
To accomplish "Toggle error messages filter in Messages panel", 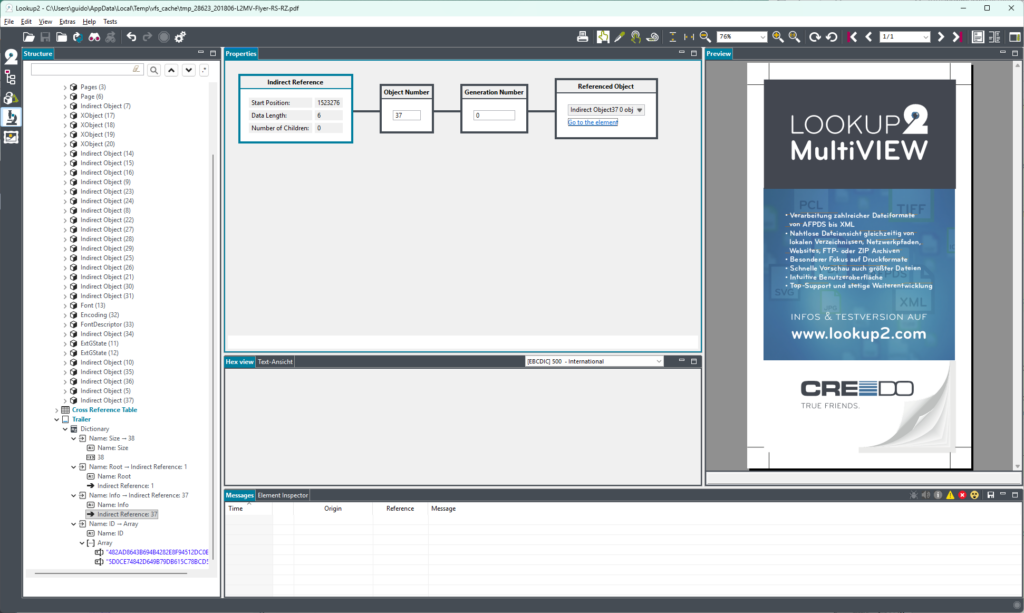I will (x=962, y=495).
